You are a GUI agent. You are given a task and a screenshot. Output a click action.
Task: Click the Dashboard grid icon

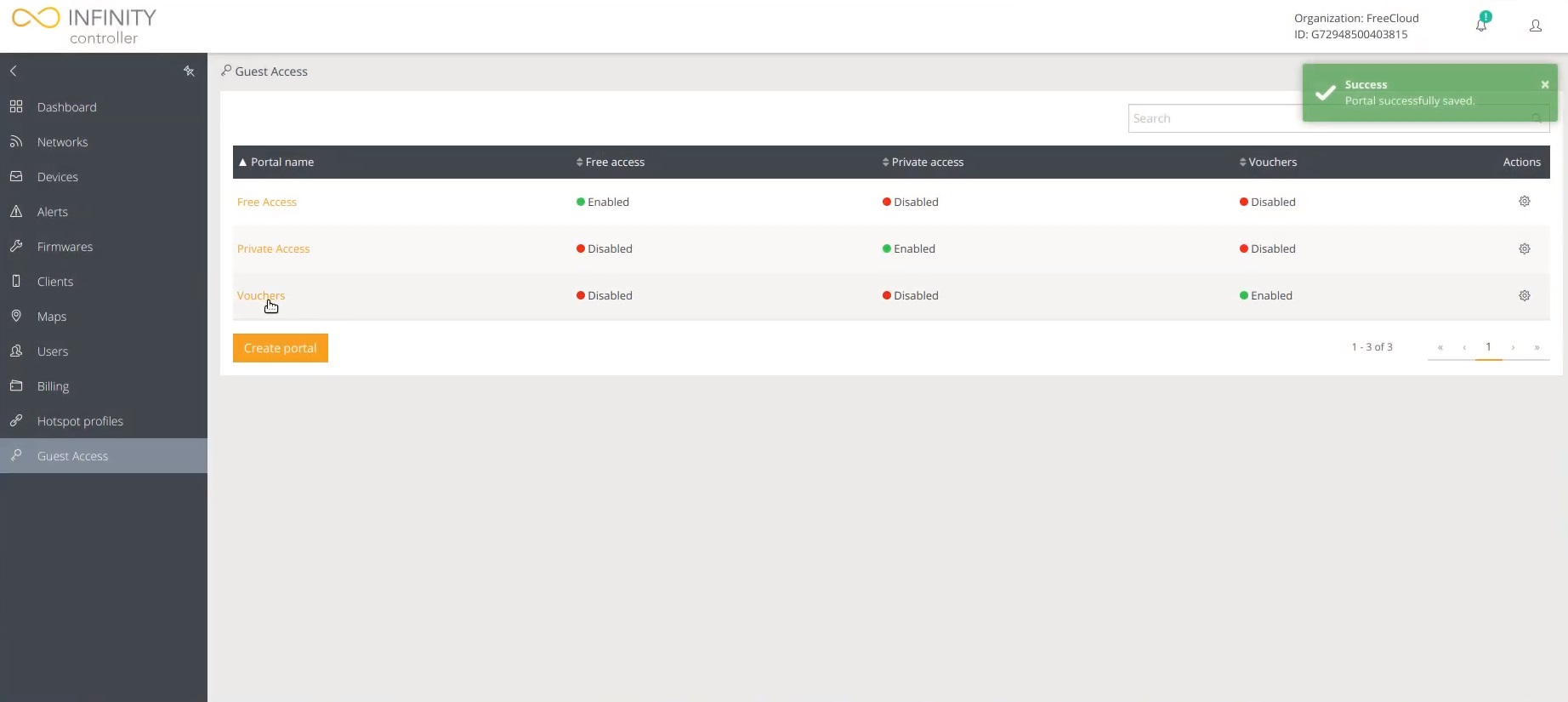(x=16, y=106)
